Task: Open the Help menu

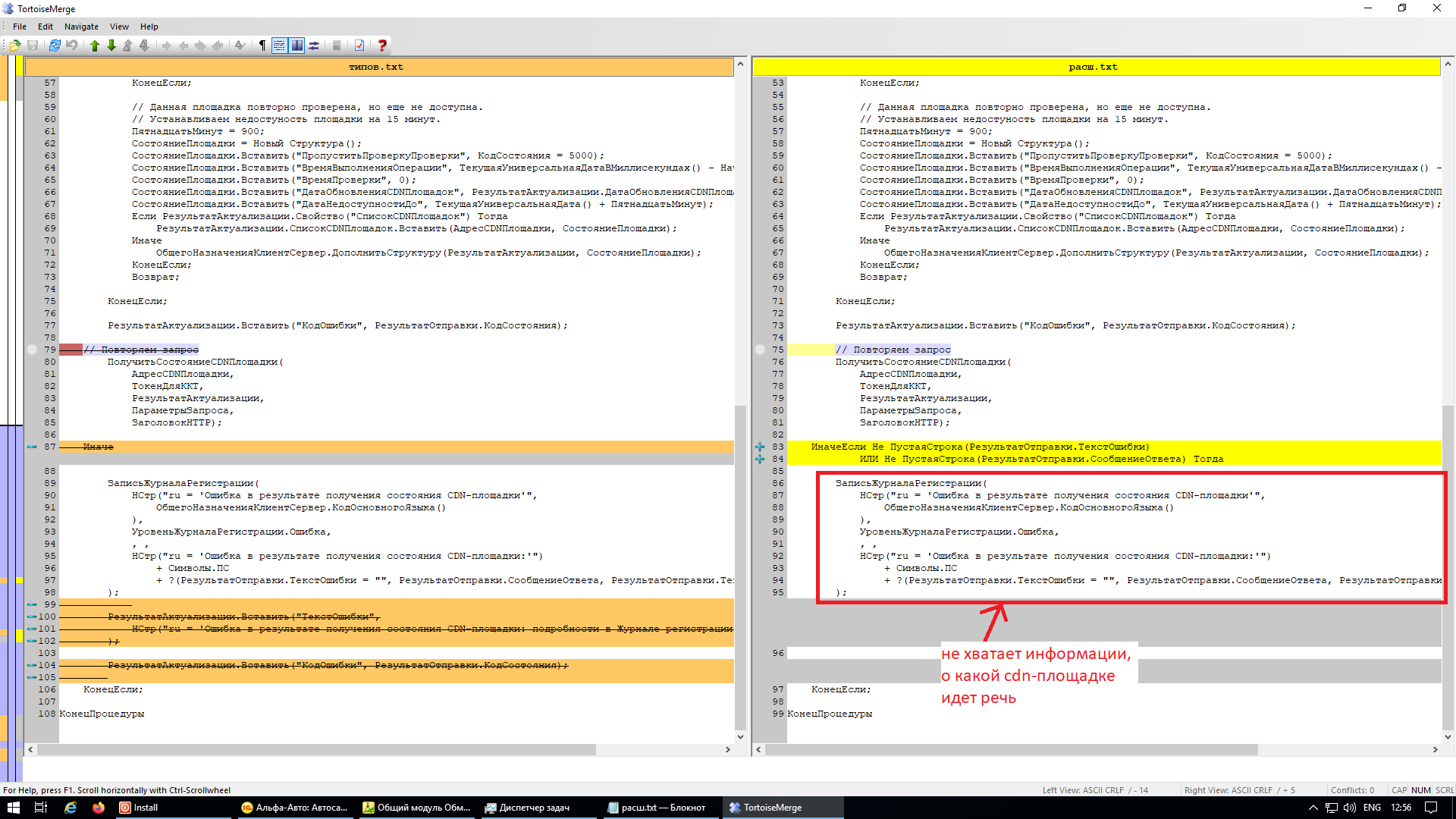Action: [149, 27]
